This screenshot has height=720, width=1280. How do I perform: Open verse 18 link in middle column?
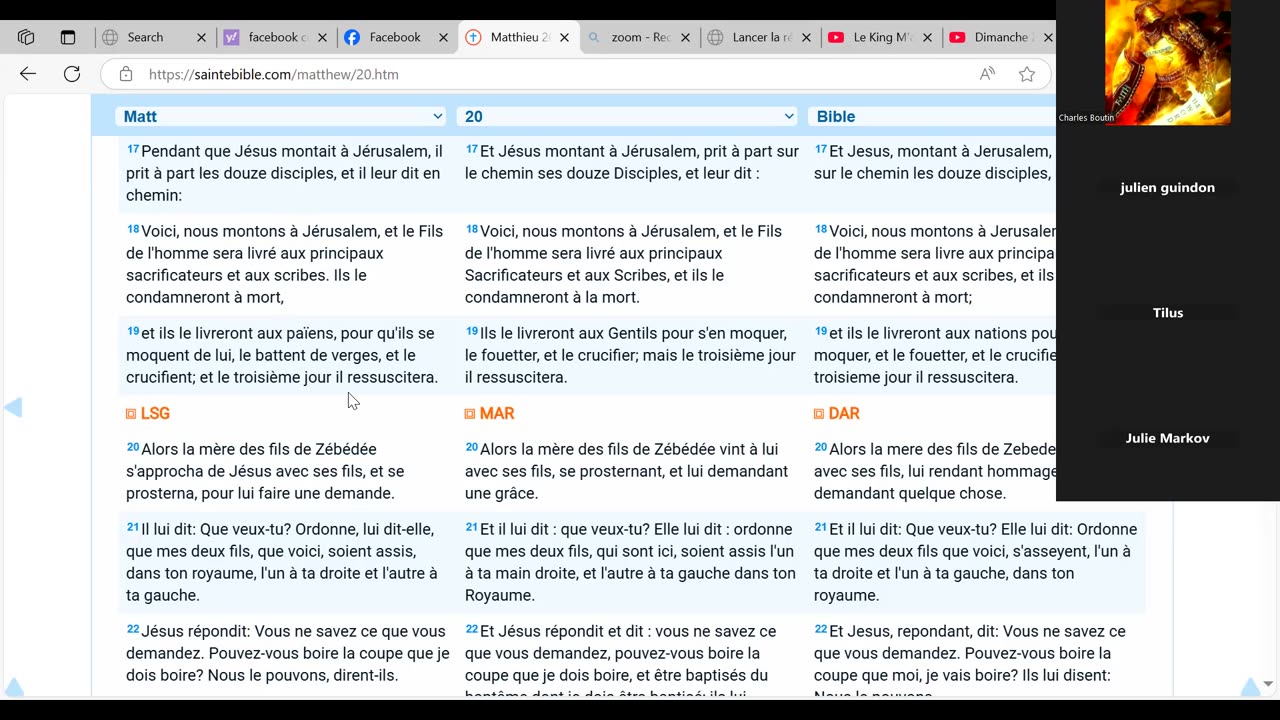tap(472, 229)
